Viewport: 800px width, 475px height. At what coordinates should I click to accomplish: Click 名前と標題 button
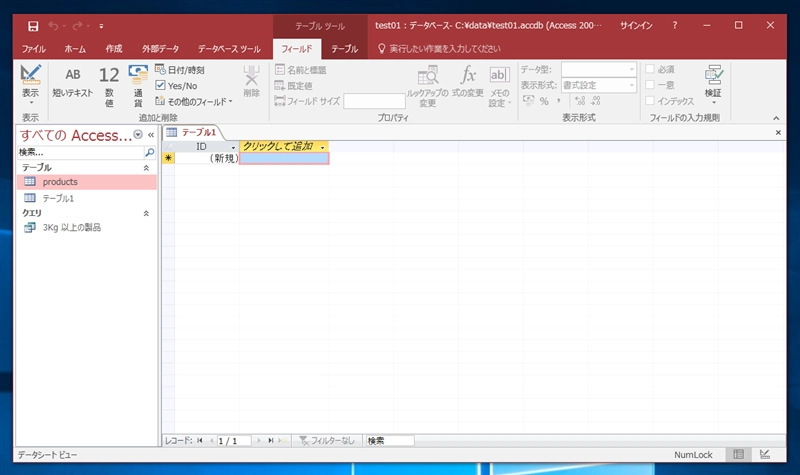tap(301, 70)
